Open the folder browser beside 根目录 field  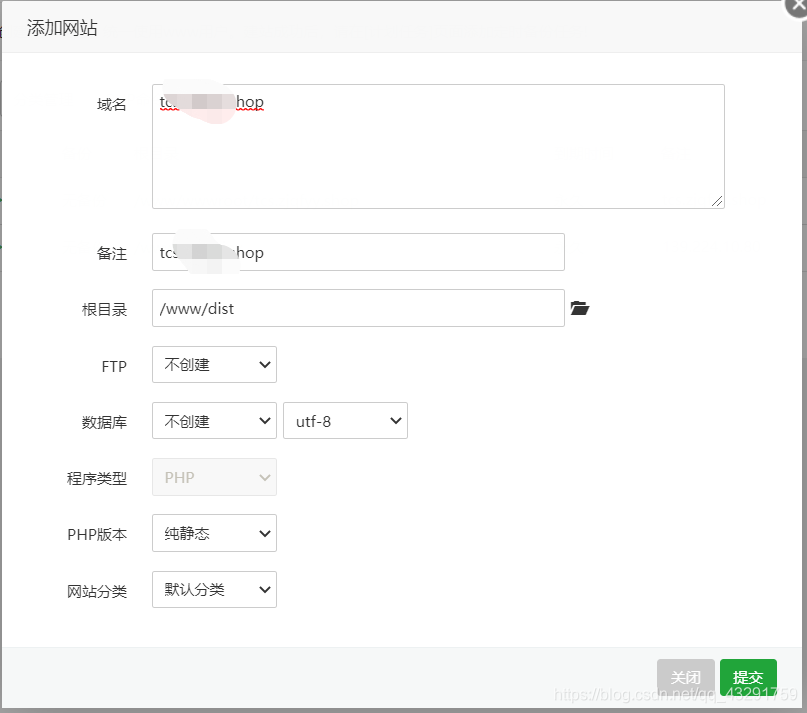[x=580, y=309]
